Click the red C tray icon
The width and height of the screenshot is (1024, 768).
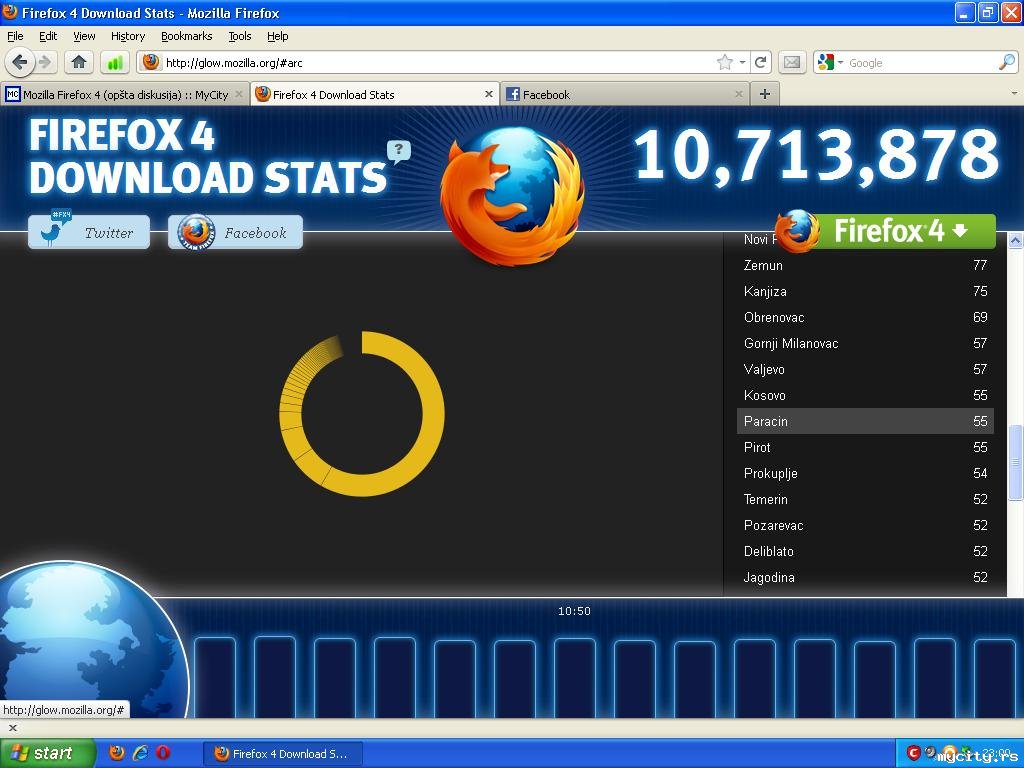[914, 753]
